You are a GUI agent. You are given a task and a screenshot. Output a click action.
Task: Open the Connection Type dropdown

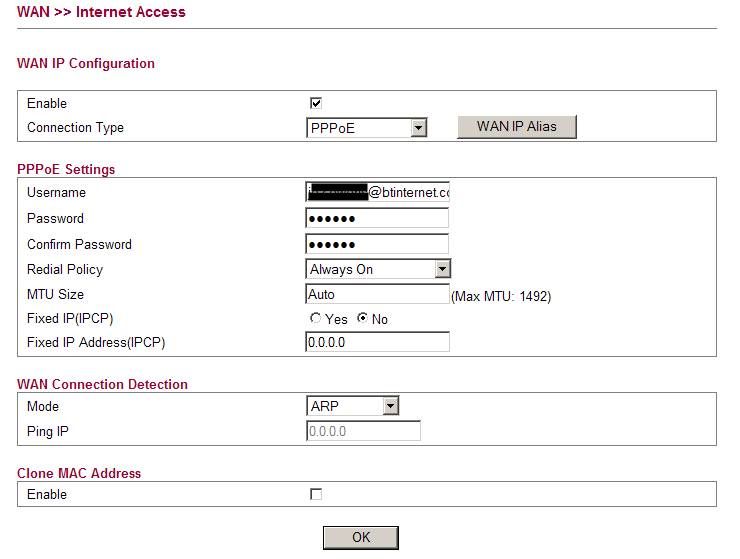click(366, 128)
